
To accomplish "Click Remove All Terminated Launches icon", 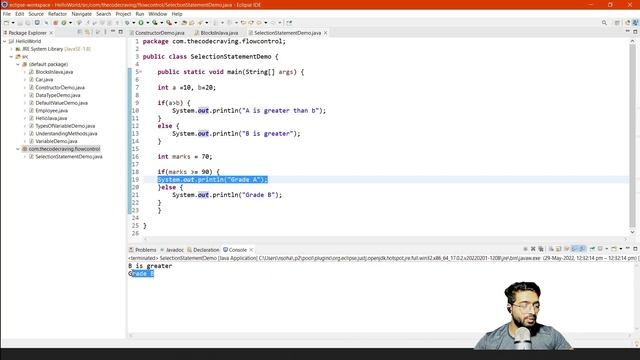I will (541, 249).
